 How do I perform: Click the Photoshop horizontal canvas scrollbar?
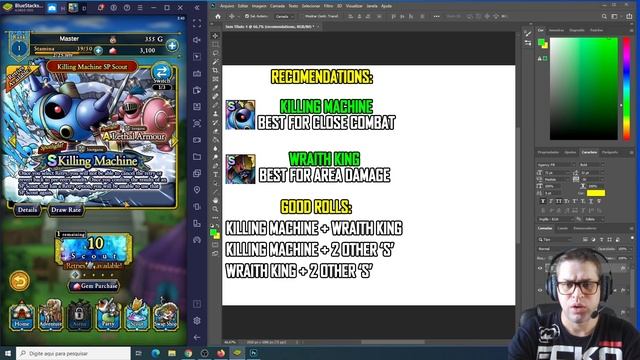[393, 342]
